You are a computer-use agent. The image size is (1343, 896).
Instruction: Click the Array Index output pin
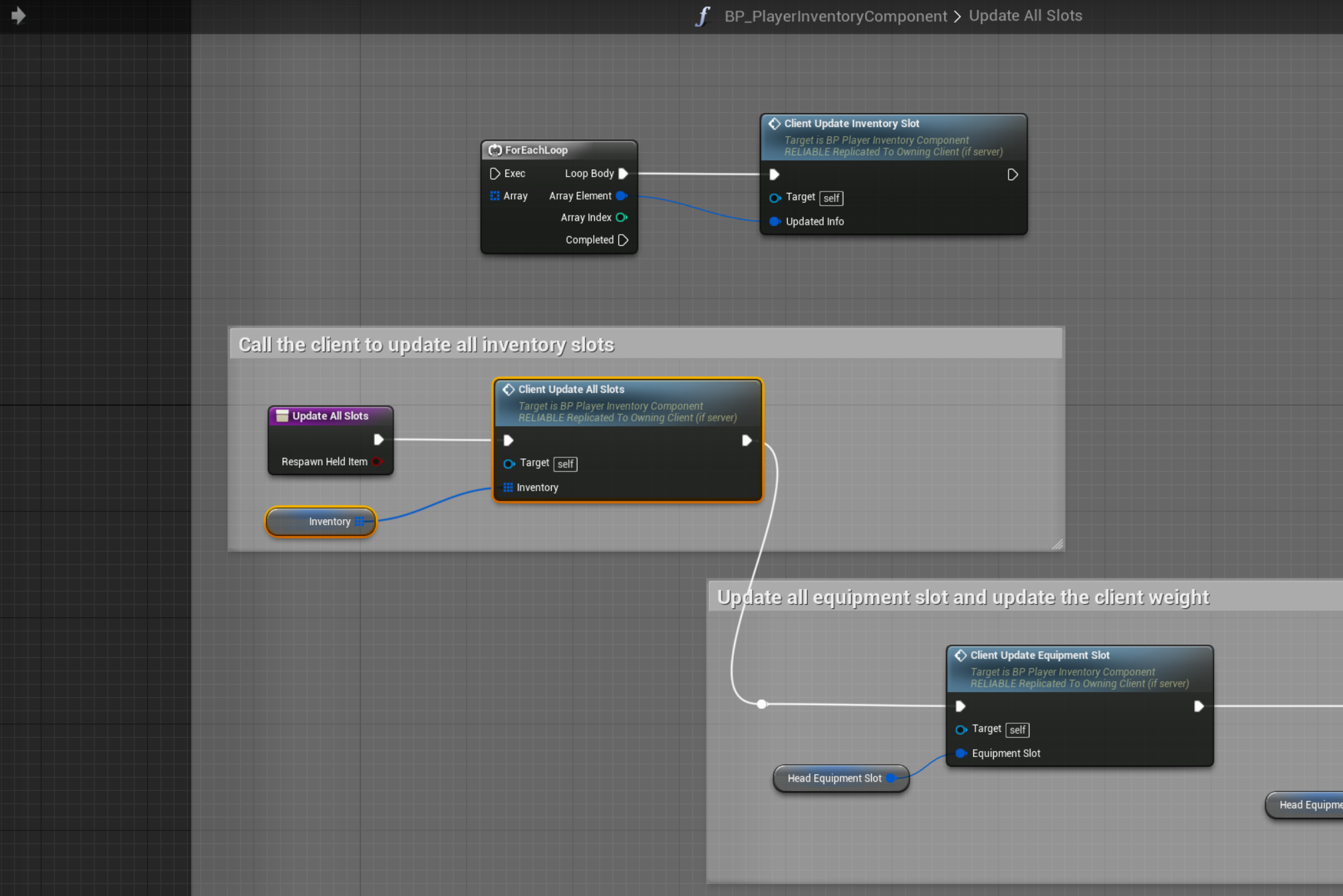click(621, 217)
